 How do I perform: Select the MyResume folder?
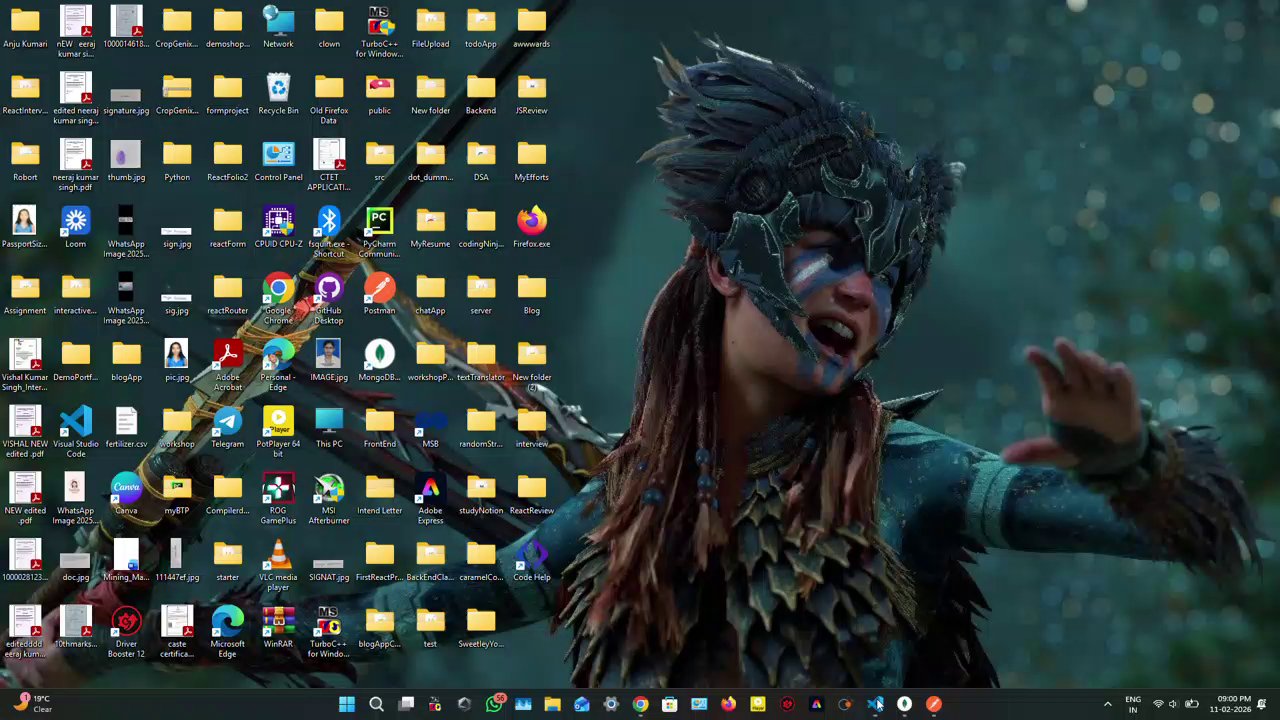(x=430, y=227)
